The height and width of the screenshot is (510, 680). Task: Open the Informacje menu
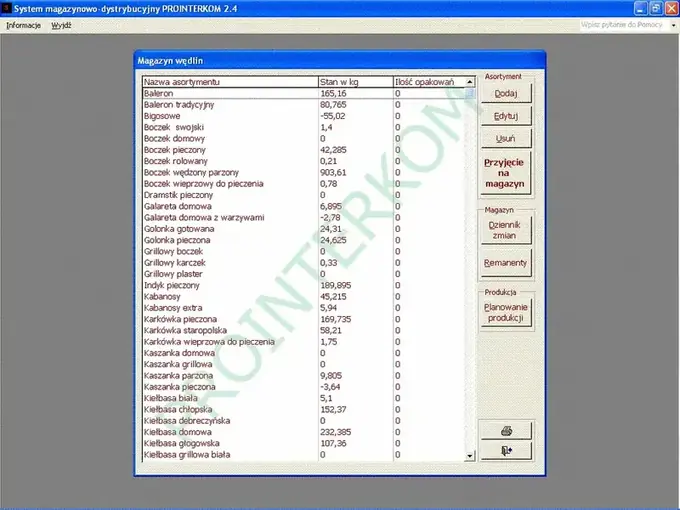point(23,25)
